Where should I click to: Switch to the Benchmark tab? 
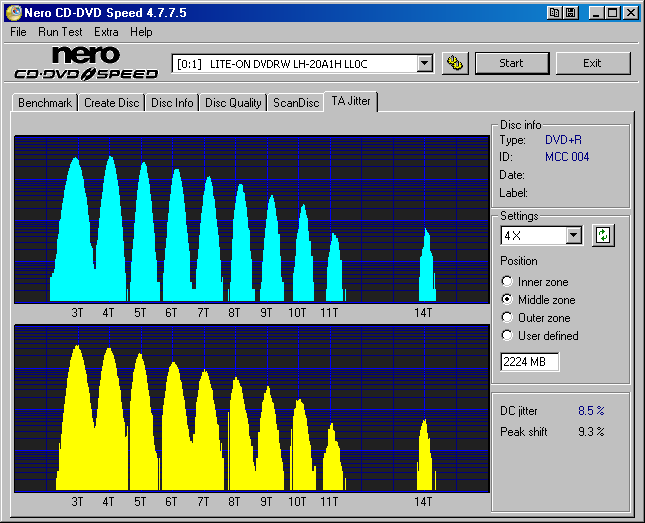point(45,103)
